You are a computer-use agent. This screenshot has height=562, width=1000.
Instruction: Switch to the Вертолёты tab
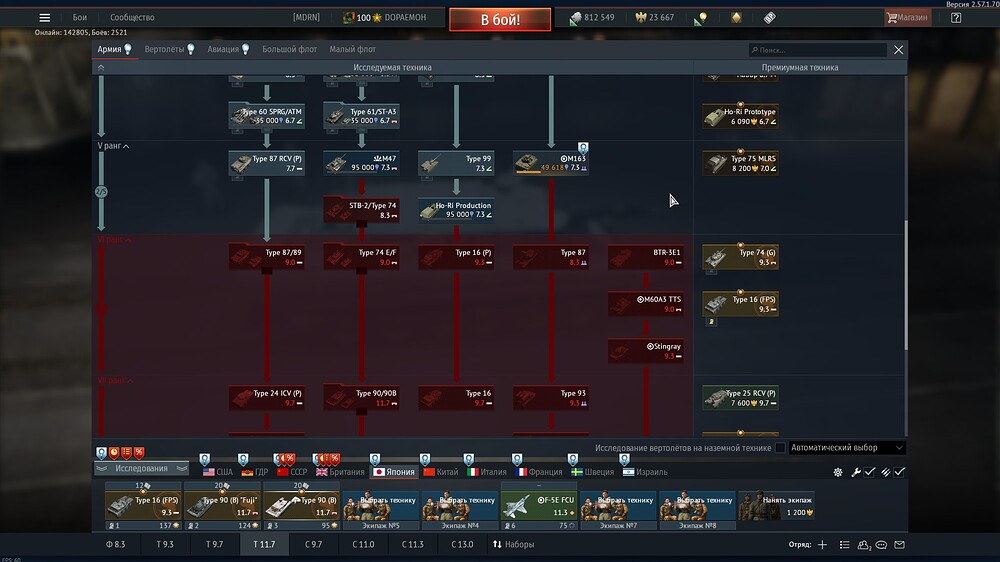click(x=169, y=49)
